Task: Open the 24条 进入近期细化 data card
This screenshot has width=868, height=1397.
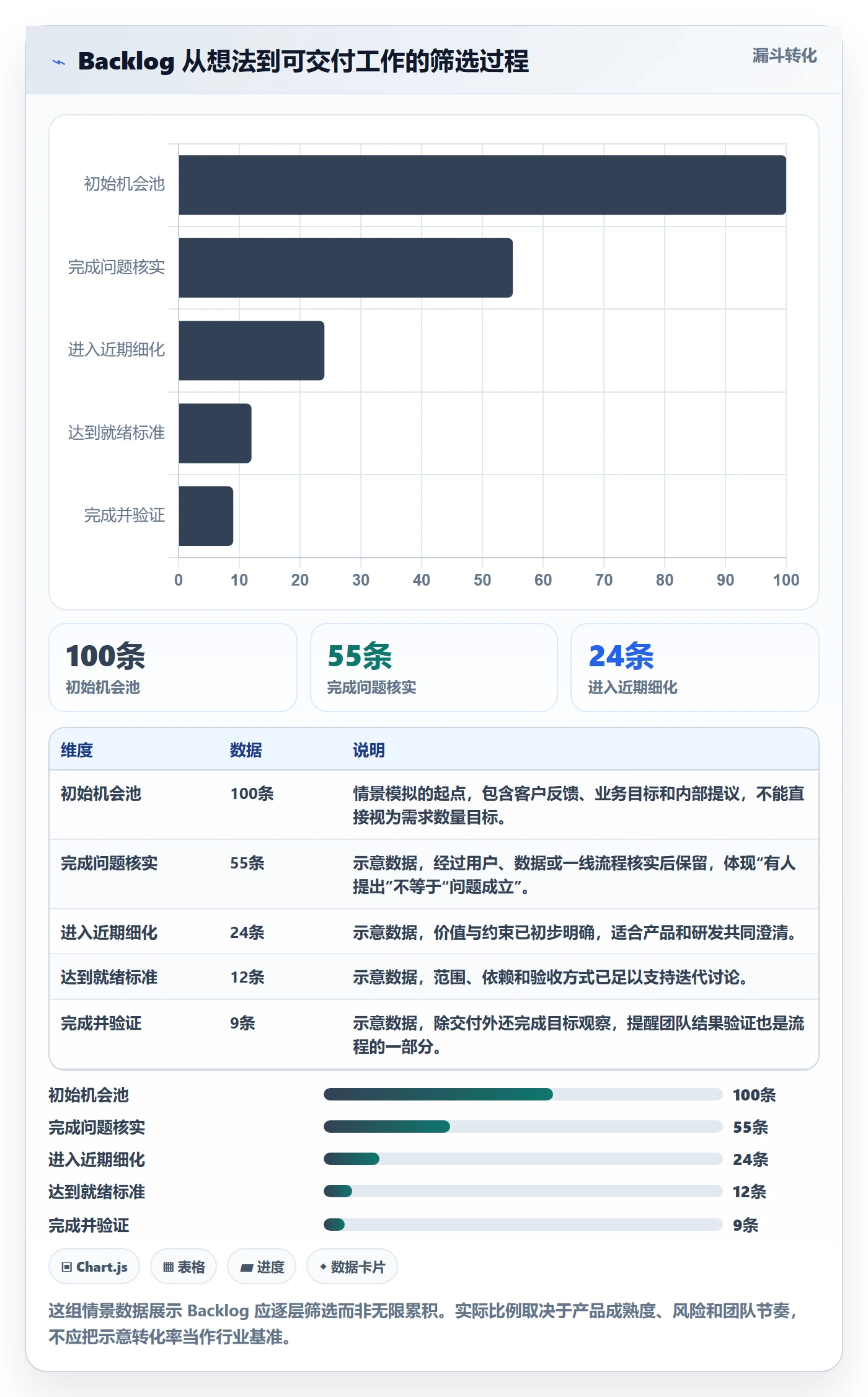Action: coord(695,667)
